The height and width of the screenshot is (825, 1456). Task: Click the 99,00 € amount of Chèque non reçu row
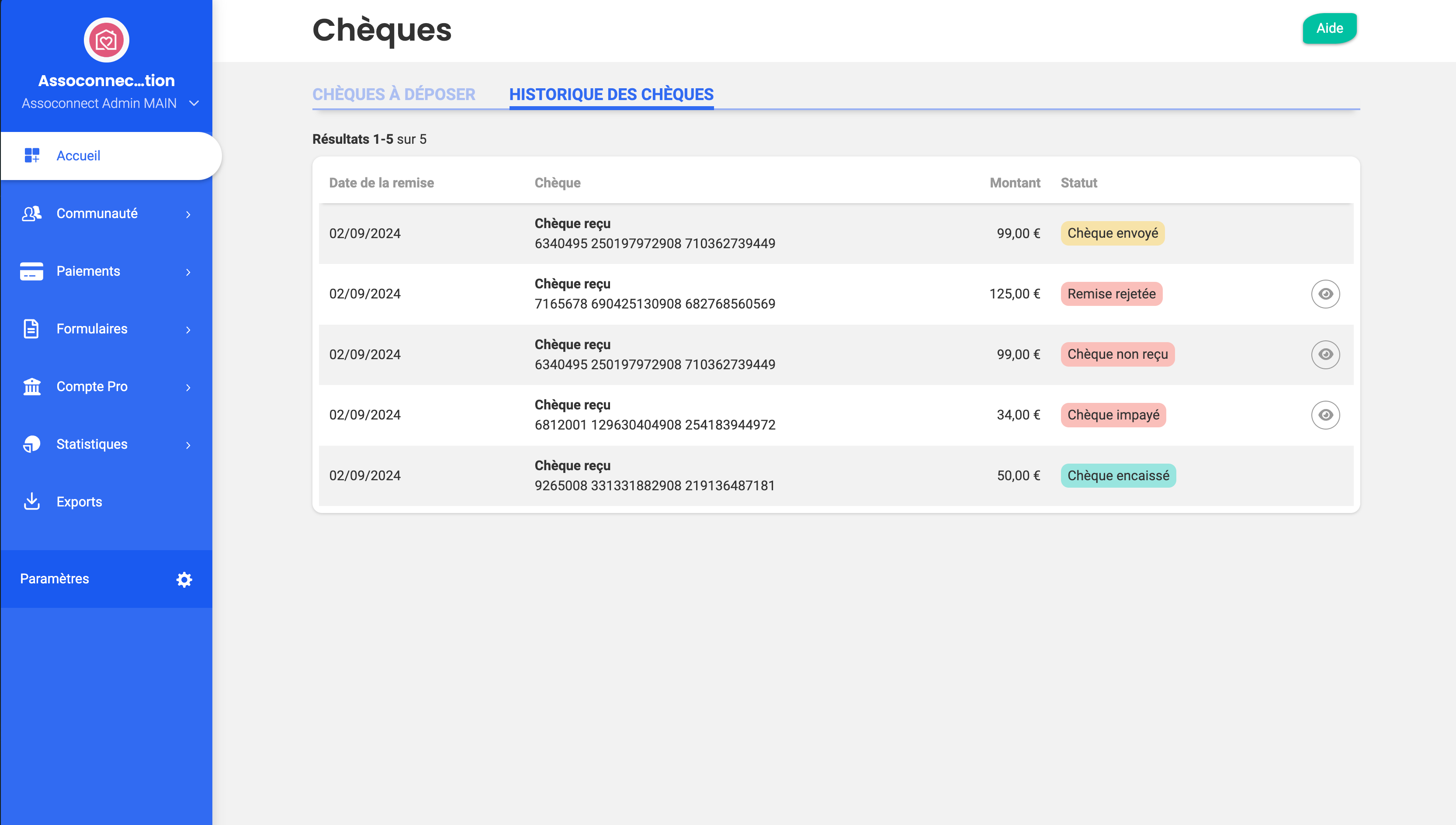coord(1018,354)
